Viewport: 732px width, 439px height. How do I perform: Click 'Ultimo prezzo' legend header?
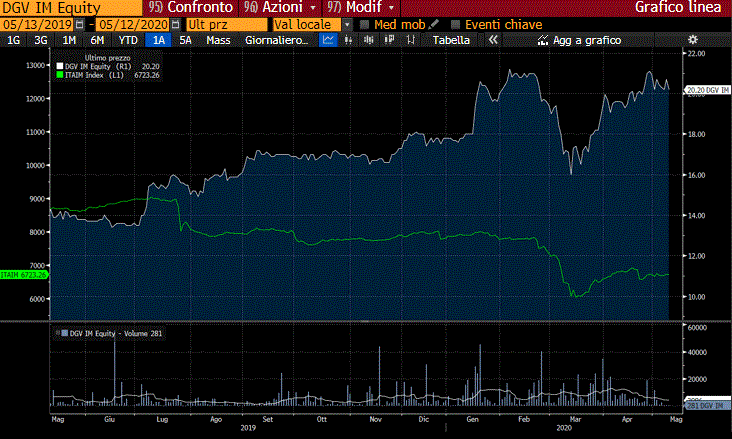click(107, 58)
